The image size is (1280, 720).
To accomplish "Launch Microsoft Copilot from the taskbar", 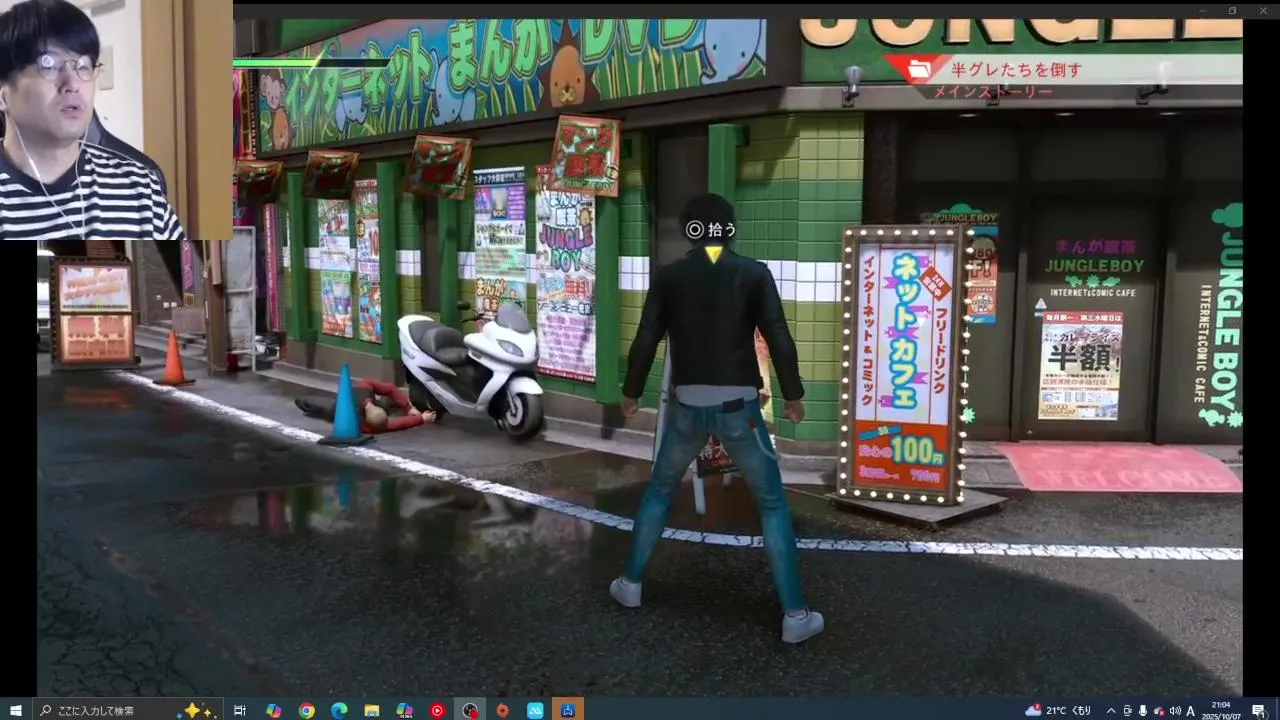I will (273, 710).
